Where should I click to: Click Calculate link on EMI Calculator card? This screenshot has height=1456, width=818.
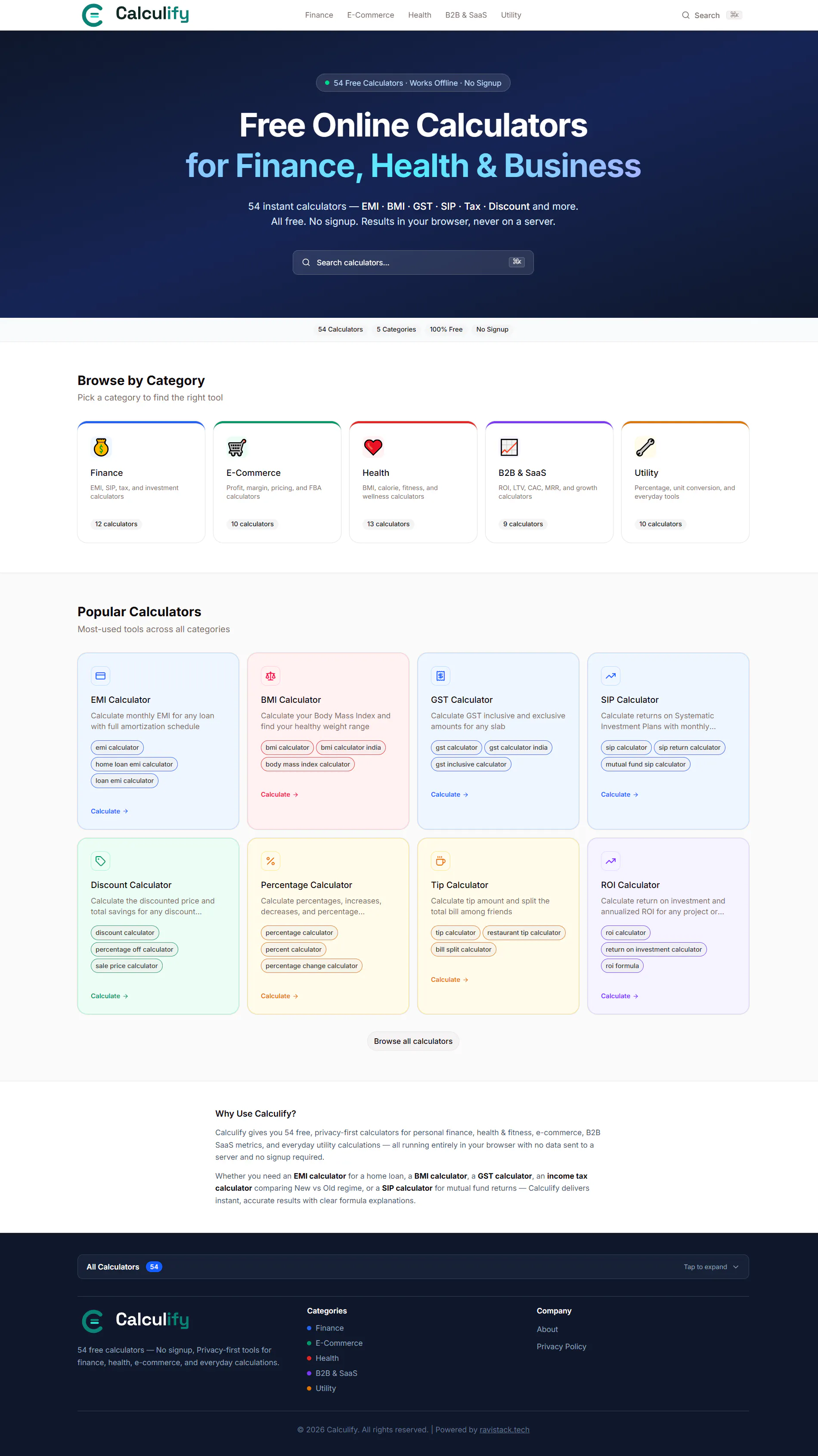point(110,811)
